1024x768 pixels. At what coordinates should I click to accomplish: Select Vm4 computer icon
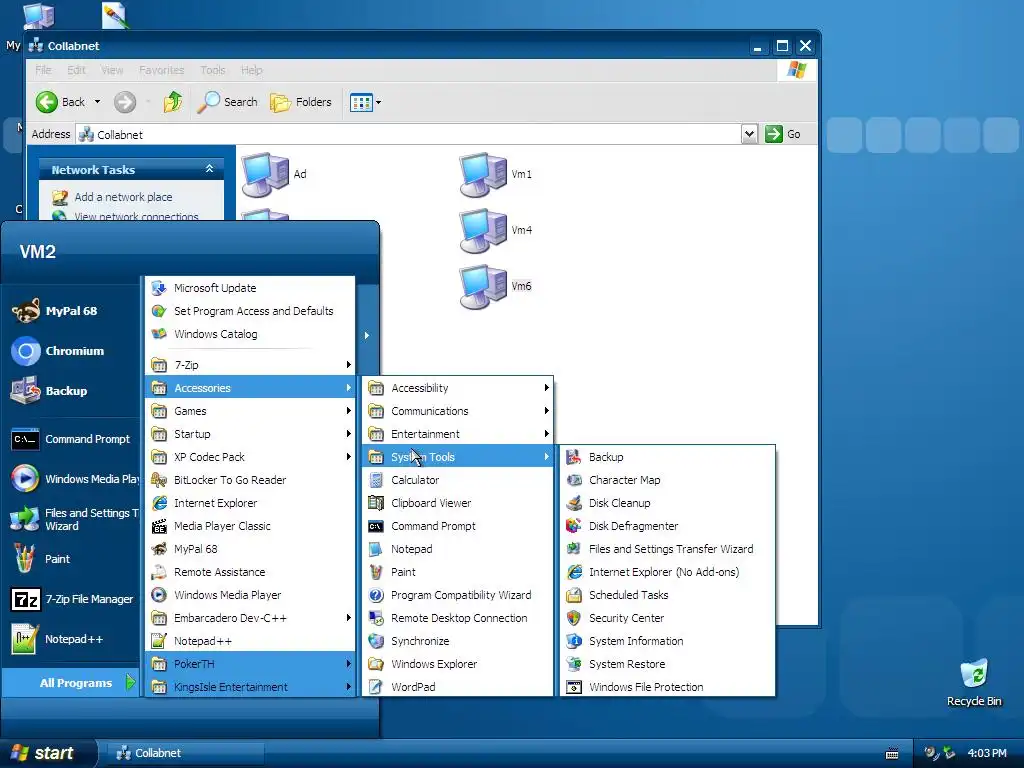point(496,231)
